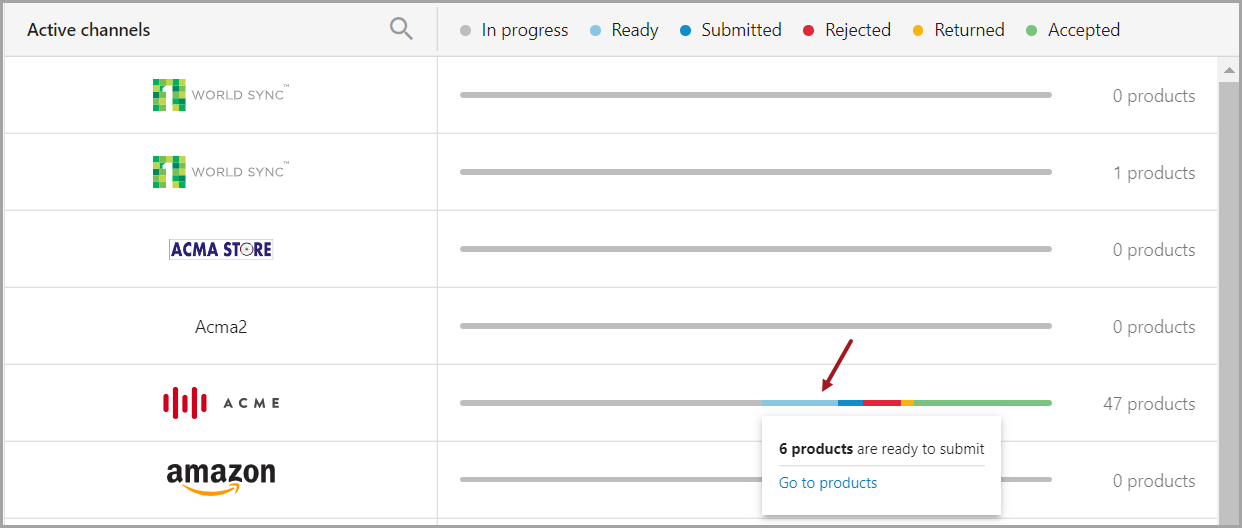Click the orange Returned segment on ACME bar
The image size is (1242, 528).
(x=907, y=403)
